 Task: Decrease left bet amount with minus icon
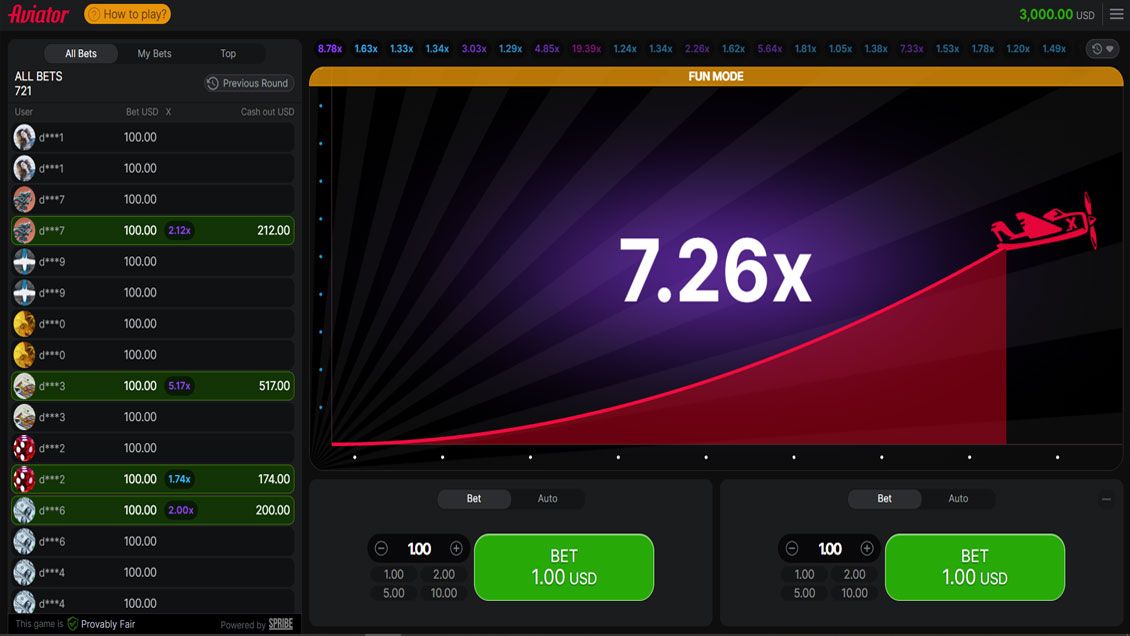click(x=381, y=549)
